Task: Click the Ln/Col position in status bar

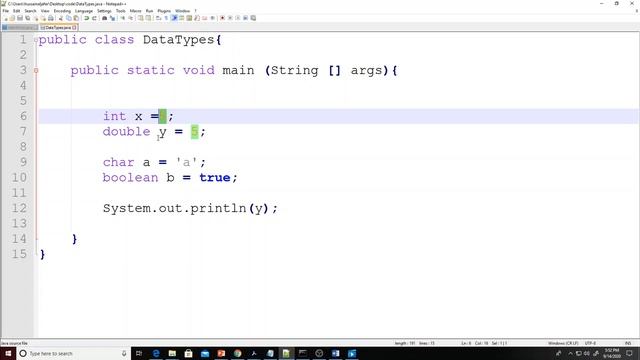Action: (484, 343)
